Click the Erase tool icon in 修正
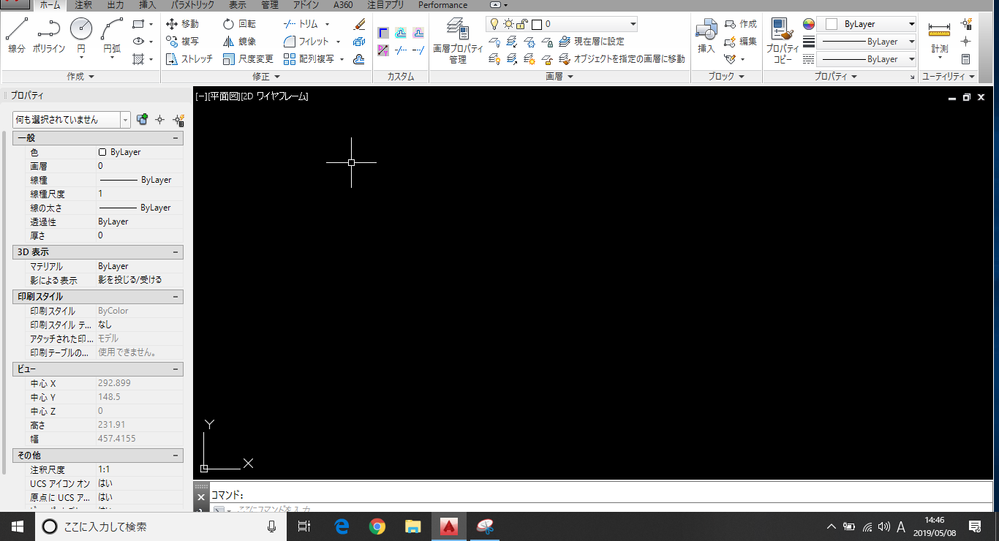Image resolution: width=999 pixels, height=541 pixels. click(x=359, y=24)
